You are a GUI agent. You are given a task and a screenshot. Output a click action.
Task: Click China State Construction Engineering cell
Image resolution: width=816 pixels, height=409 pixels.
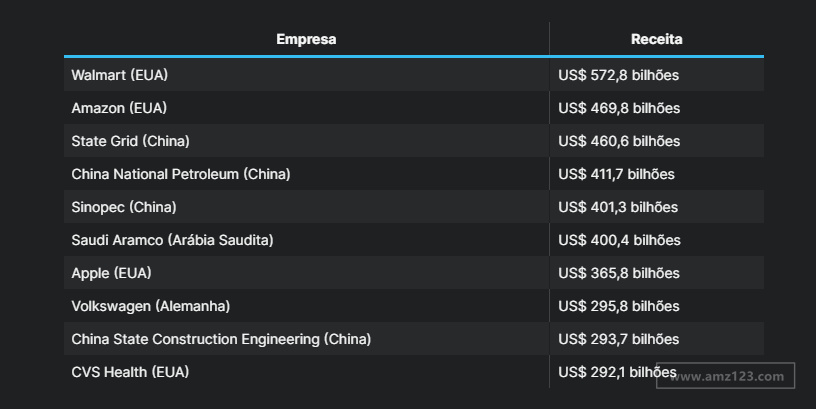point(221,339)
